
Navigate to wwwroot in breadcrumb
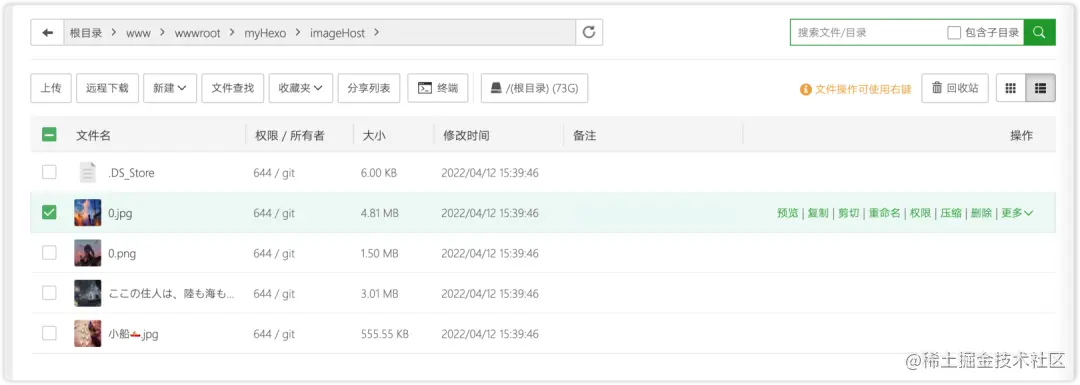tap(198, 32)
